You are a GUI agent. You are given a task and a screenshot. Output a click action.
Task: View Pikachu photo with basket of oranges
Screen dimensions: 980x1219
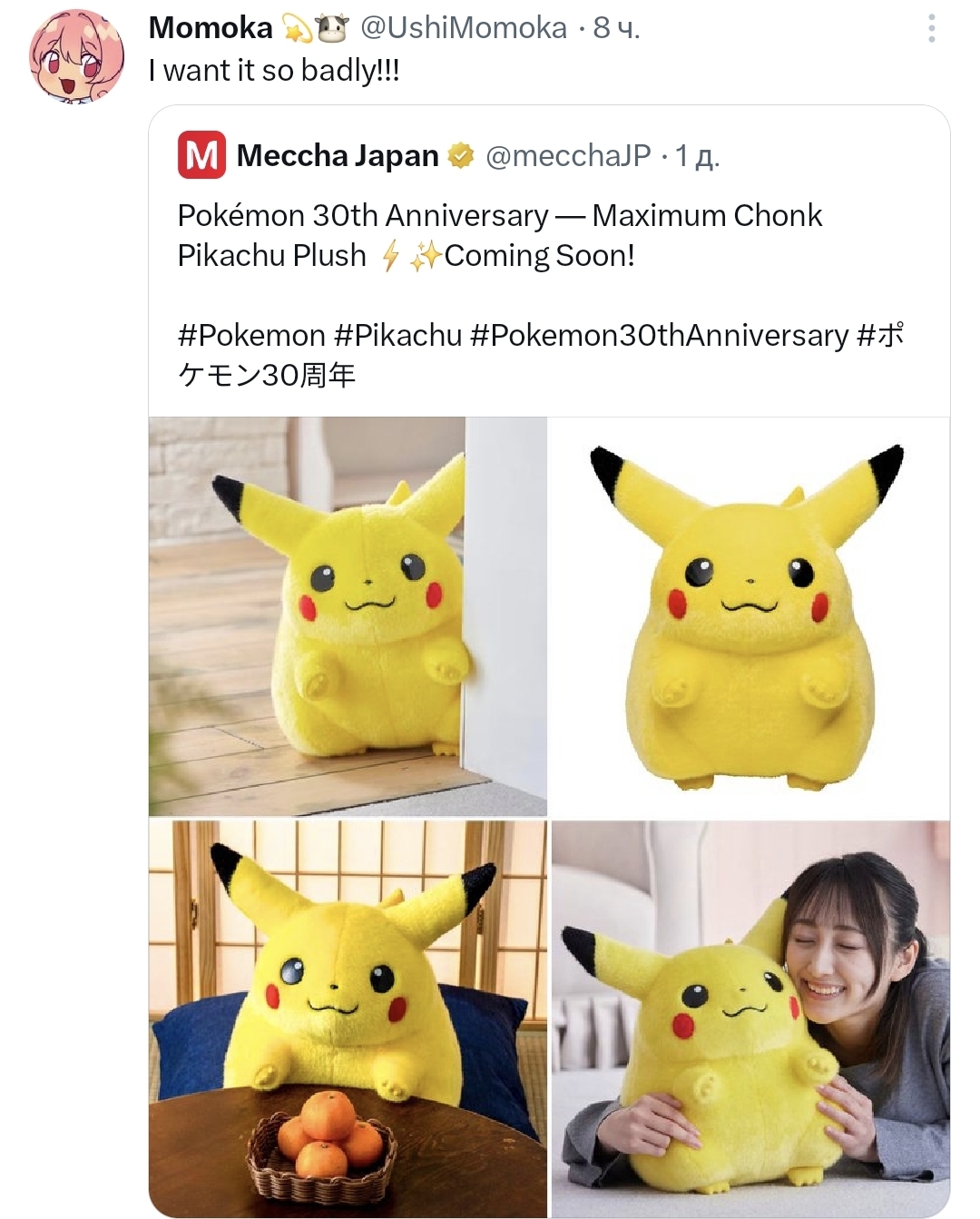coord(348,1018)
